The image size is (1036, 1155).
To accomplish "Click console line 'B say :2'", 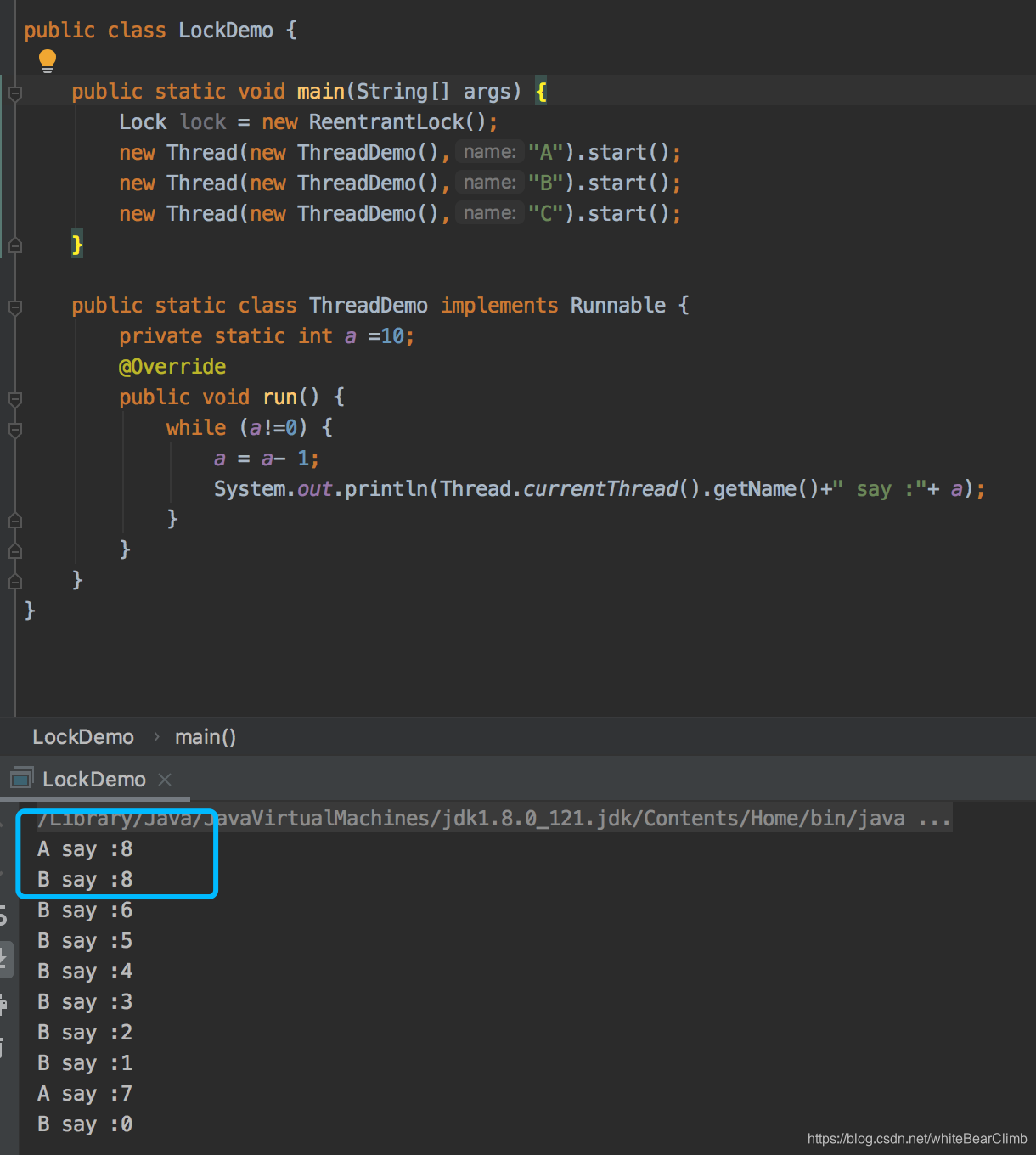I will coord(85,1033).
